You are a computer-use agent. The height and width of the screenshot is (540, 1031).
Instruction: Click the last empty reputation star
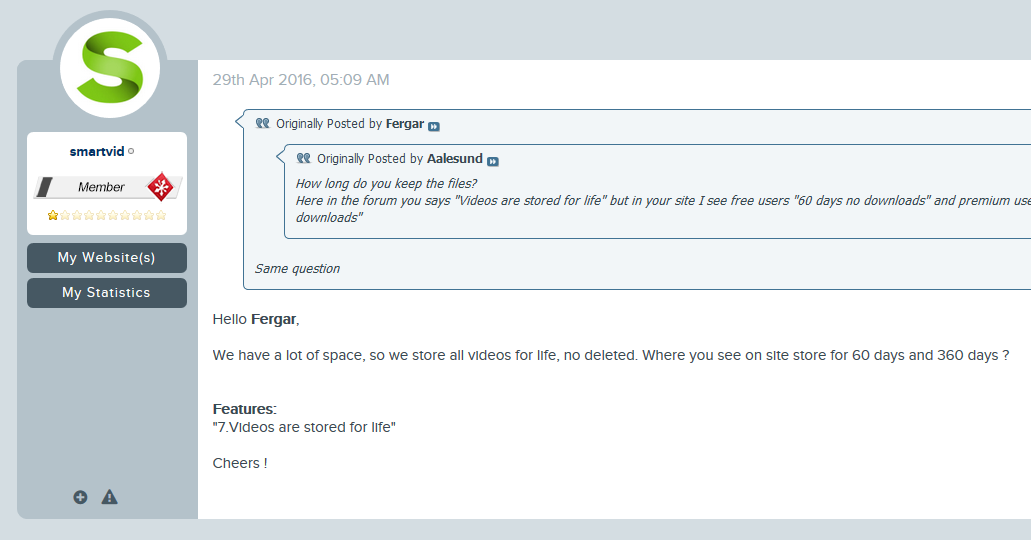pyautogui.click(x=161, y=215)
